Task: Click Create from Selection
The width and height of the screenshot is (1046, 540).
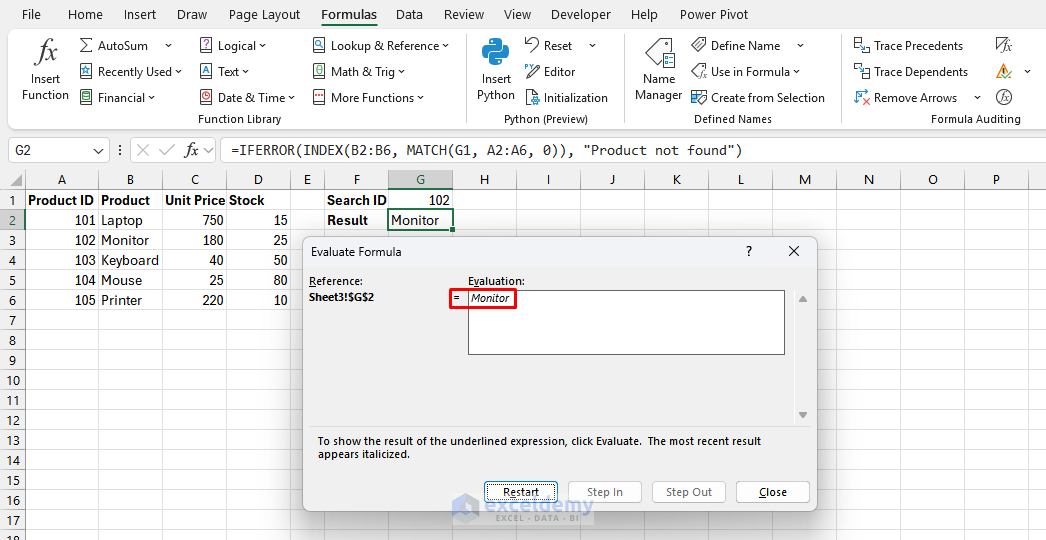Action: (x=758, y=97)
